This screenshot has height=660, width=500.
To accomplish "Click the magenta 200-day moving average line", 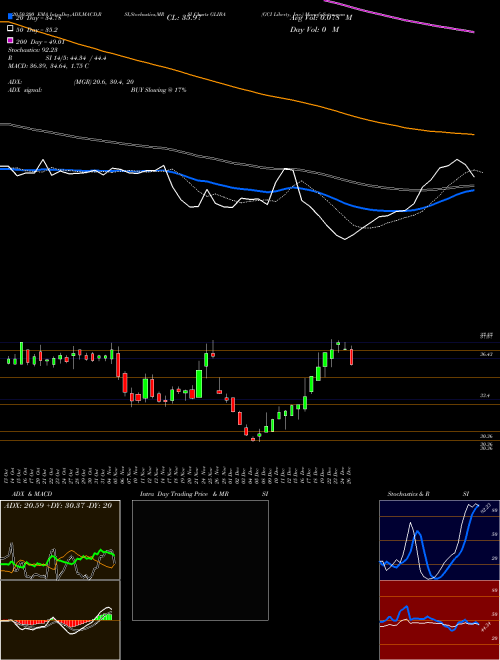I will tap(400, 18).
